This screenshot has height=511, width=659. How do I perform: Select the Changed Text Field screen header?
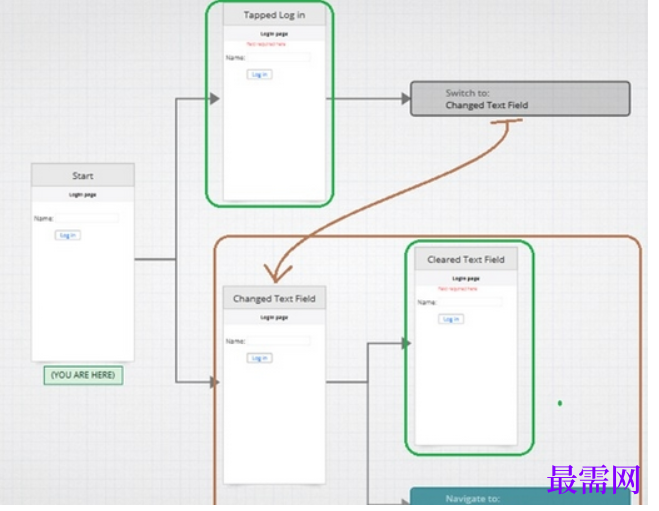(274, 298)
